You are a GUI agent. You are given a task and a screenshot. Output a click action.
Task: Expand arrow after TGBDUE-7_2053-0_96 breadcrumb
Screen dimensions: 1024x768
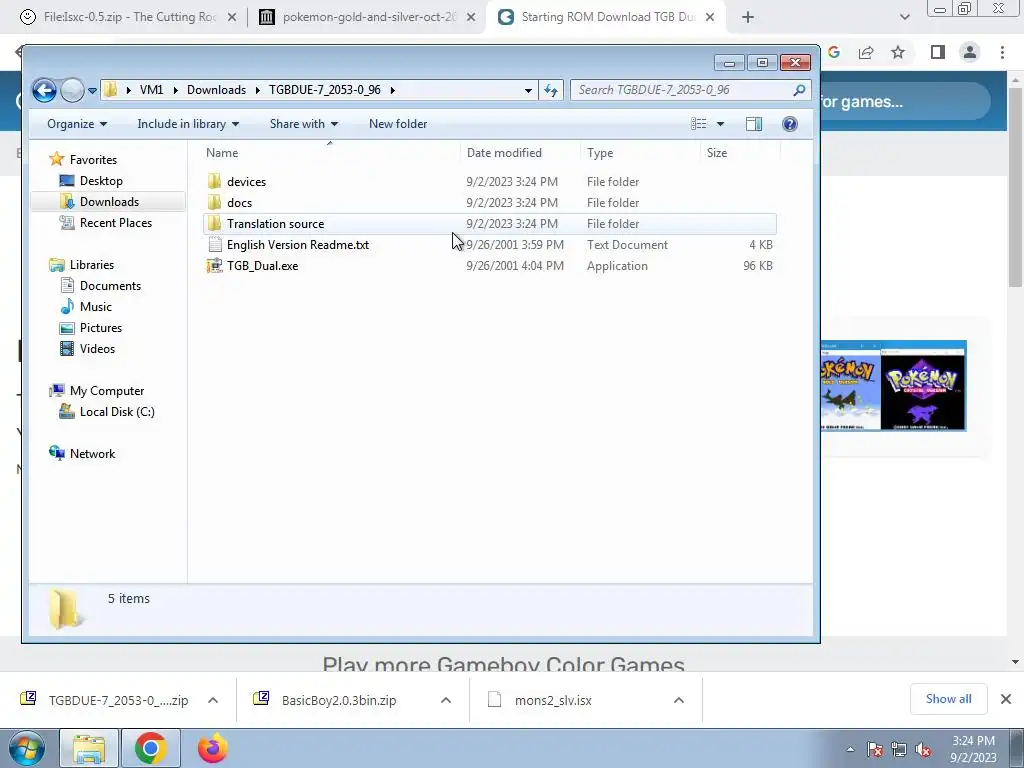[x=392, y=90]
